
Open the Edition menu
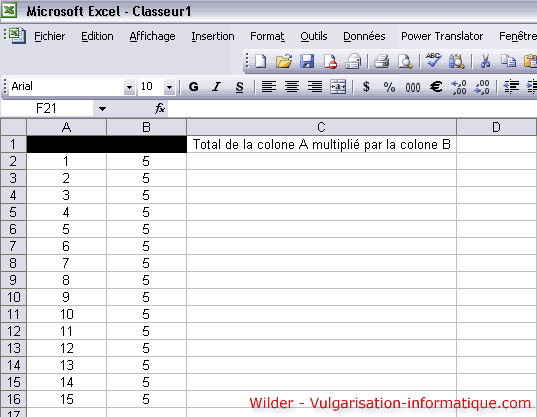point(97,36)
